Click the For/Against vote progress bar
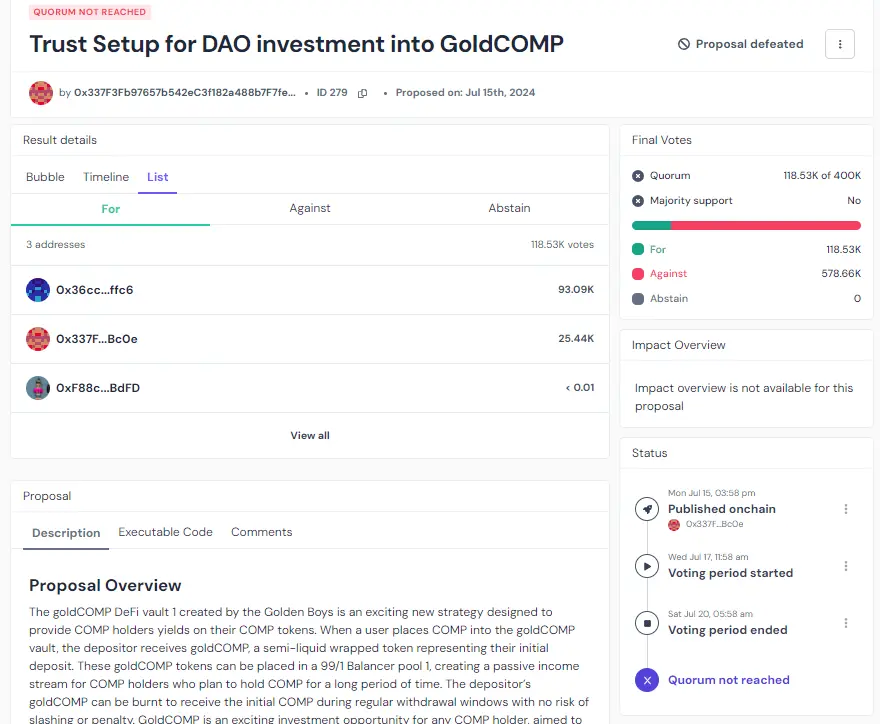Image resolution: width=880 pixels, height=724 pixels. (746, 226)
